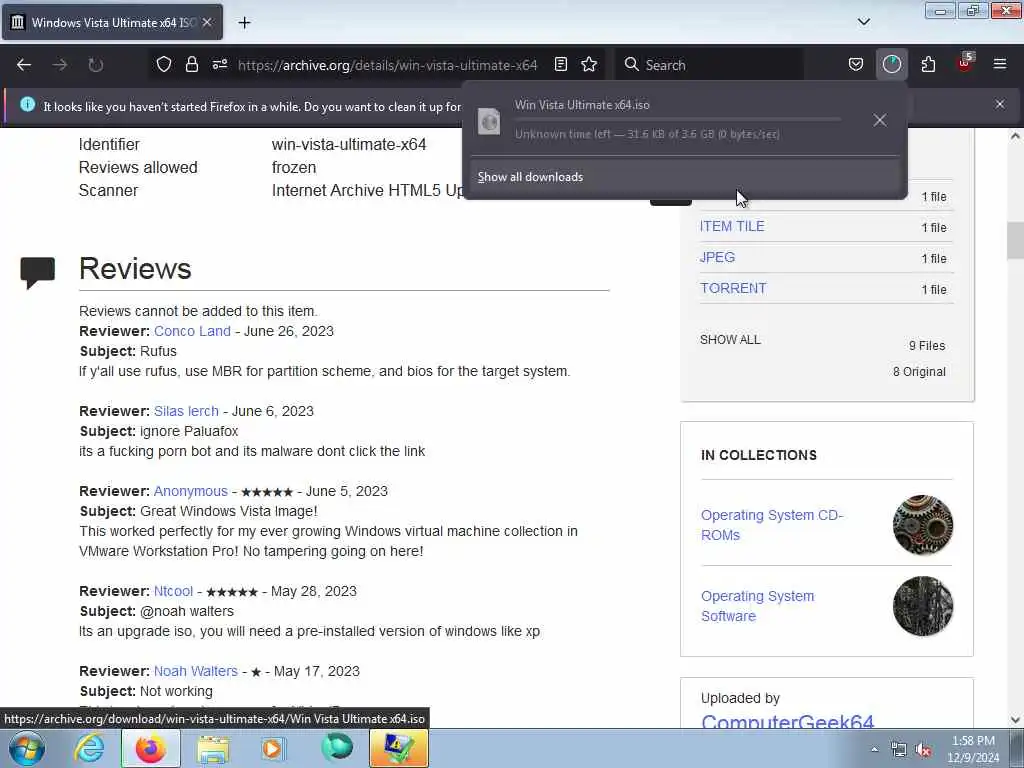Open the red extension icon with badge 5

tap(965, 63)
